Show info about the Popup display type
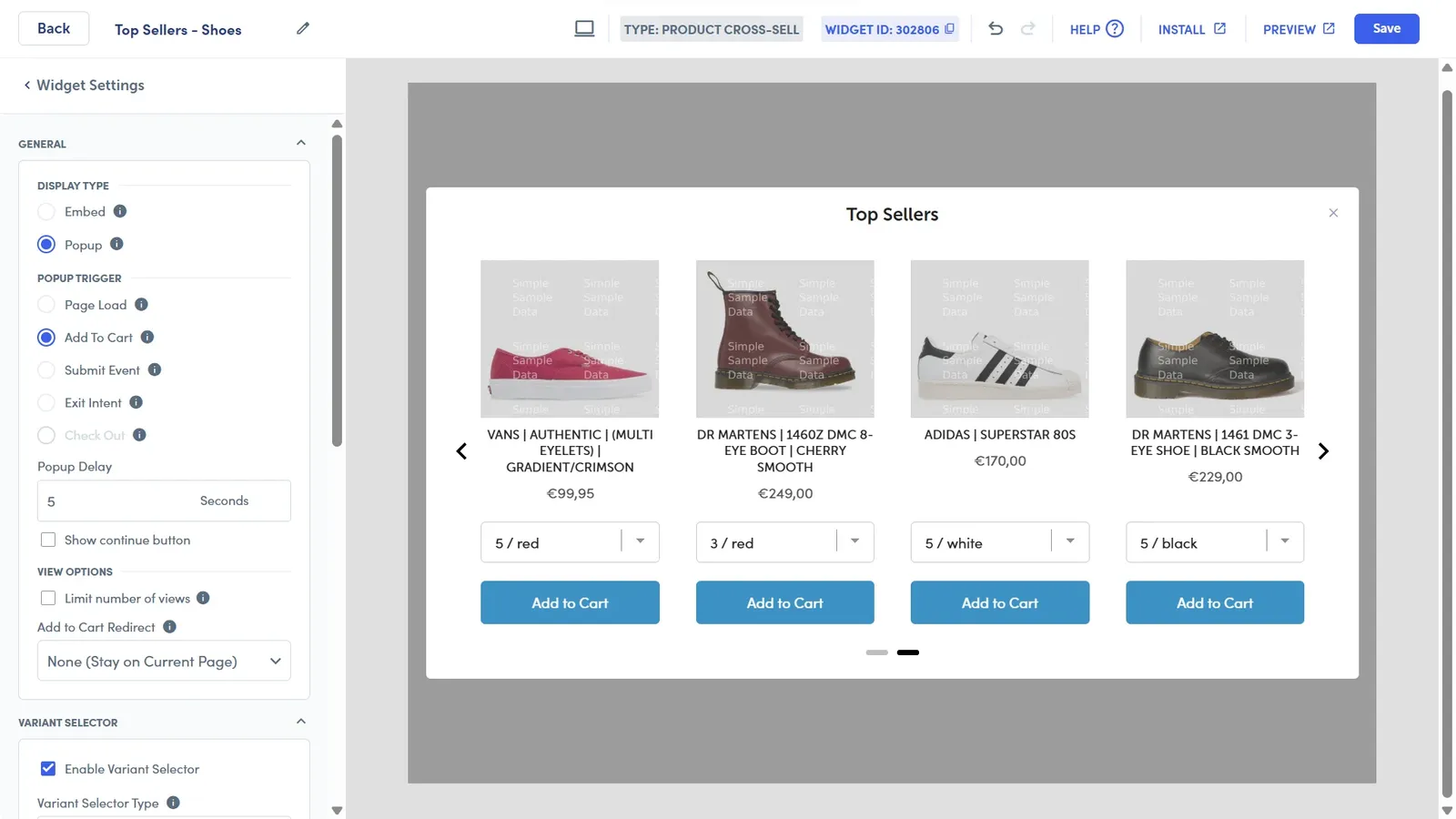This screenshot has width=1456, height=819. pos(116,244)
